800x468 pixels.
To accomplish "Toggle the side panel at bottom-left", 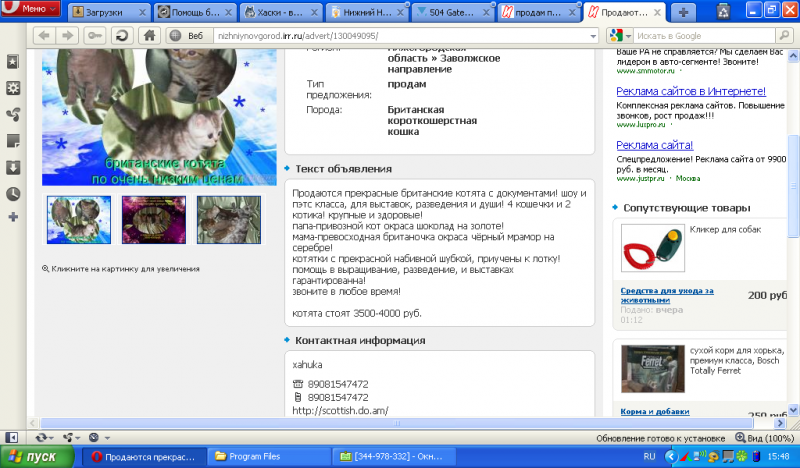I will pyautogui.click(x=12, y=438).
